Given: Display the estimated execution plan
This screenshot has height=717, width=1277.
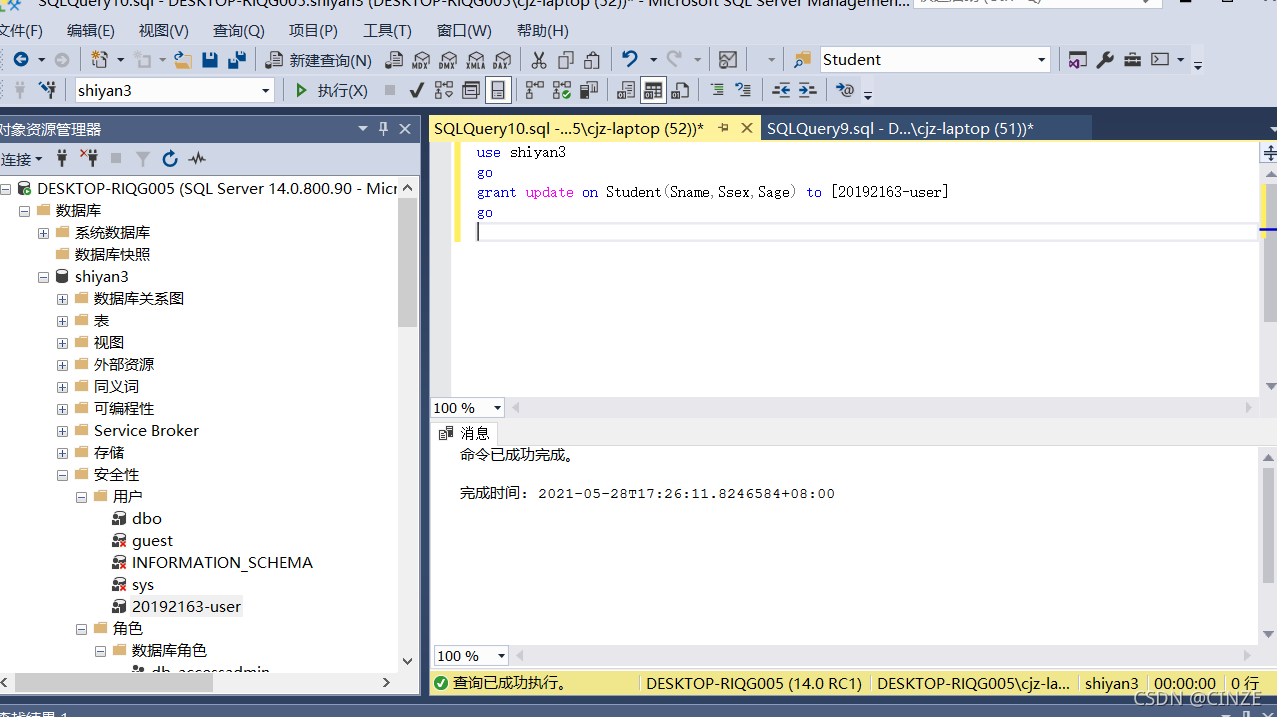Looking at the screenshot, I should [444, 90].
